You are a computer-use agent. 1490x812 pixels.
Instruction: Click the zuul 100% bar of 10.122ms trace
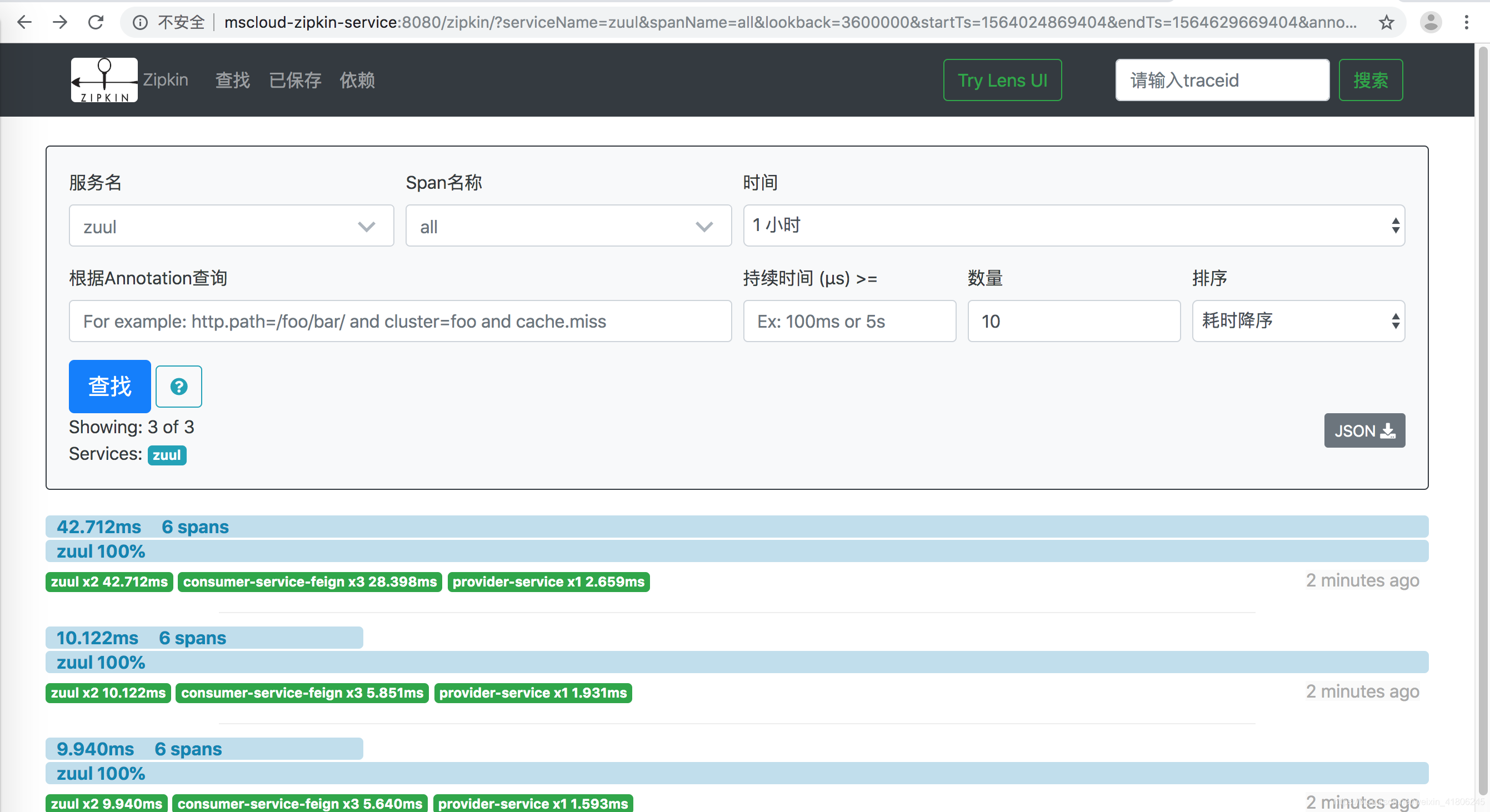[x=737, y=662]
